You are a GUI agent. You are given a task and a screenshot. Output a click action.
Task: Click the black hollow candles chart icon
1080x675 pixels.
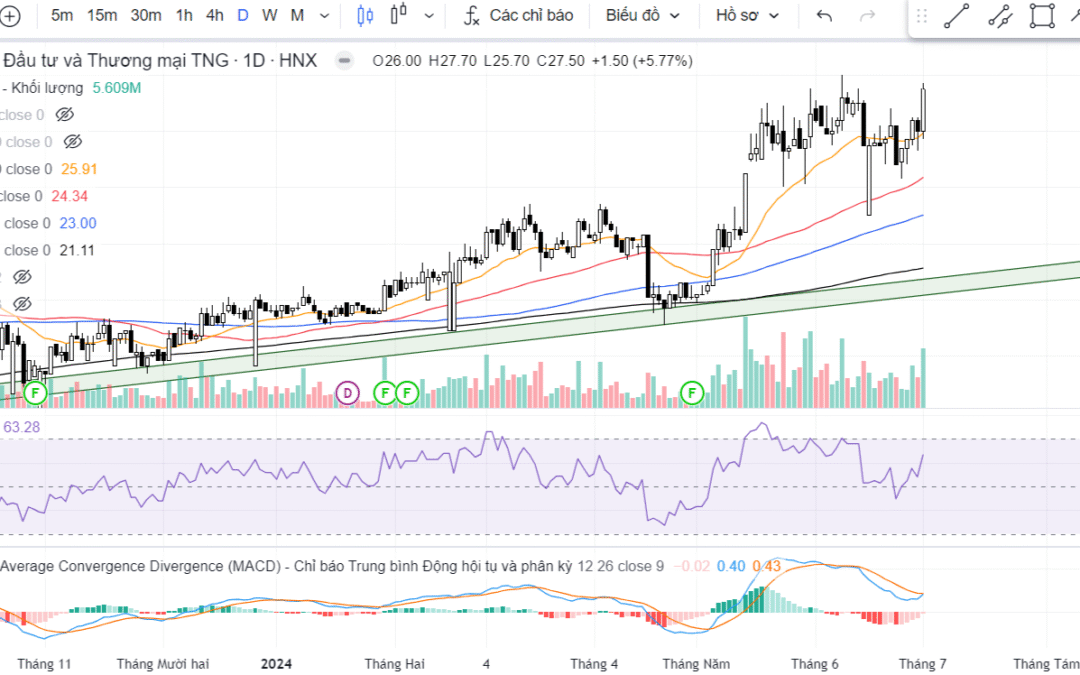coord(399,15)
